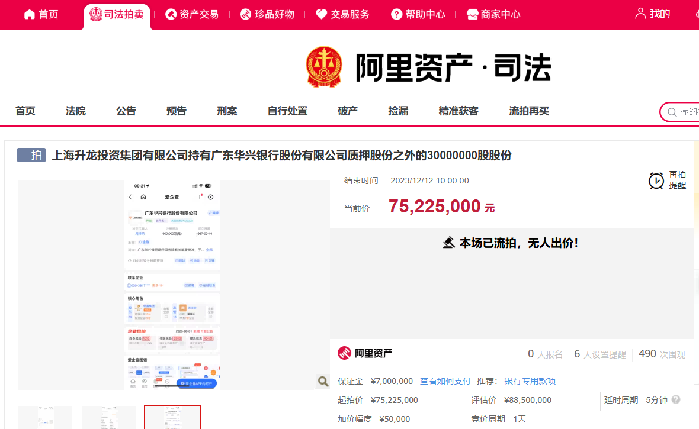Open the 破产 navigation section

(347, 111)
